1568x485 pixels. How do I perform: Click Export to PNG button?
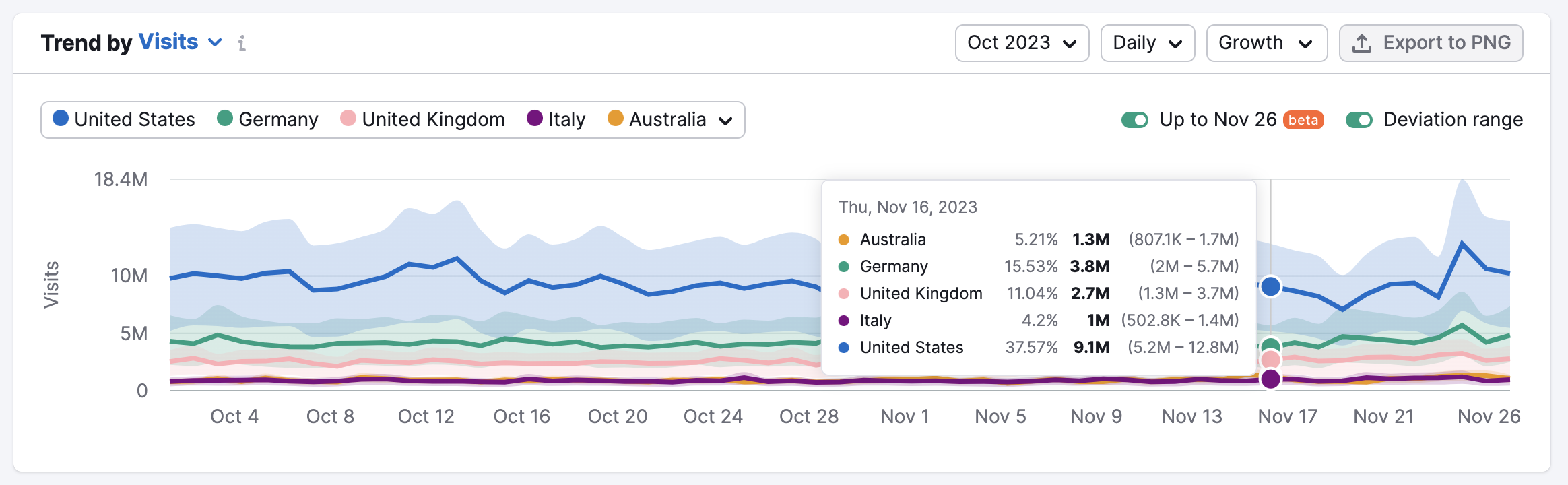tap(1431, 43)
